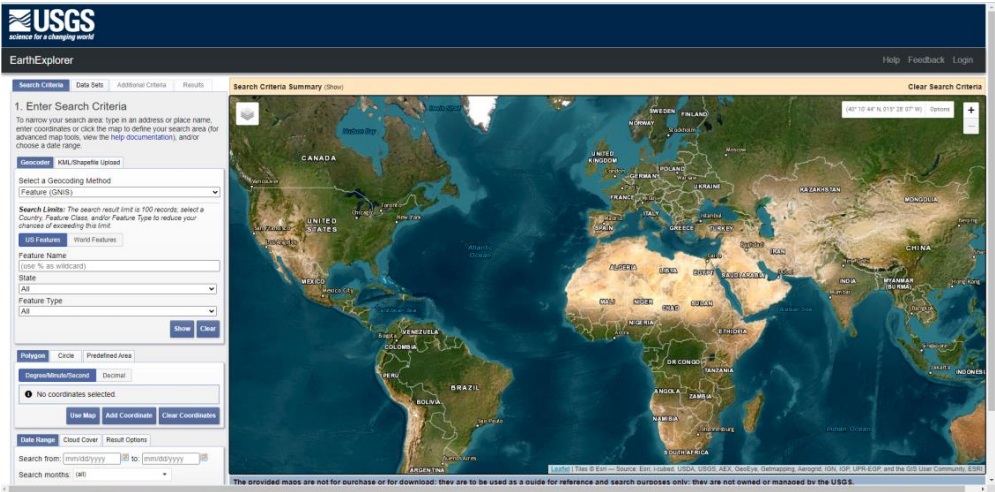Click the EarthExplorer title
995x492 pixels.
click(42, 60)
